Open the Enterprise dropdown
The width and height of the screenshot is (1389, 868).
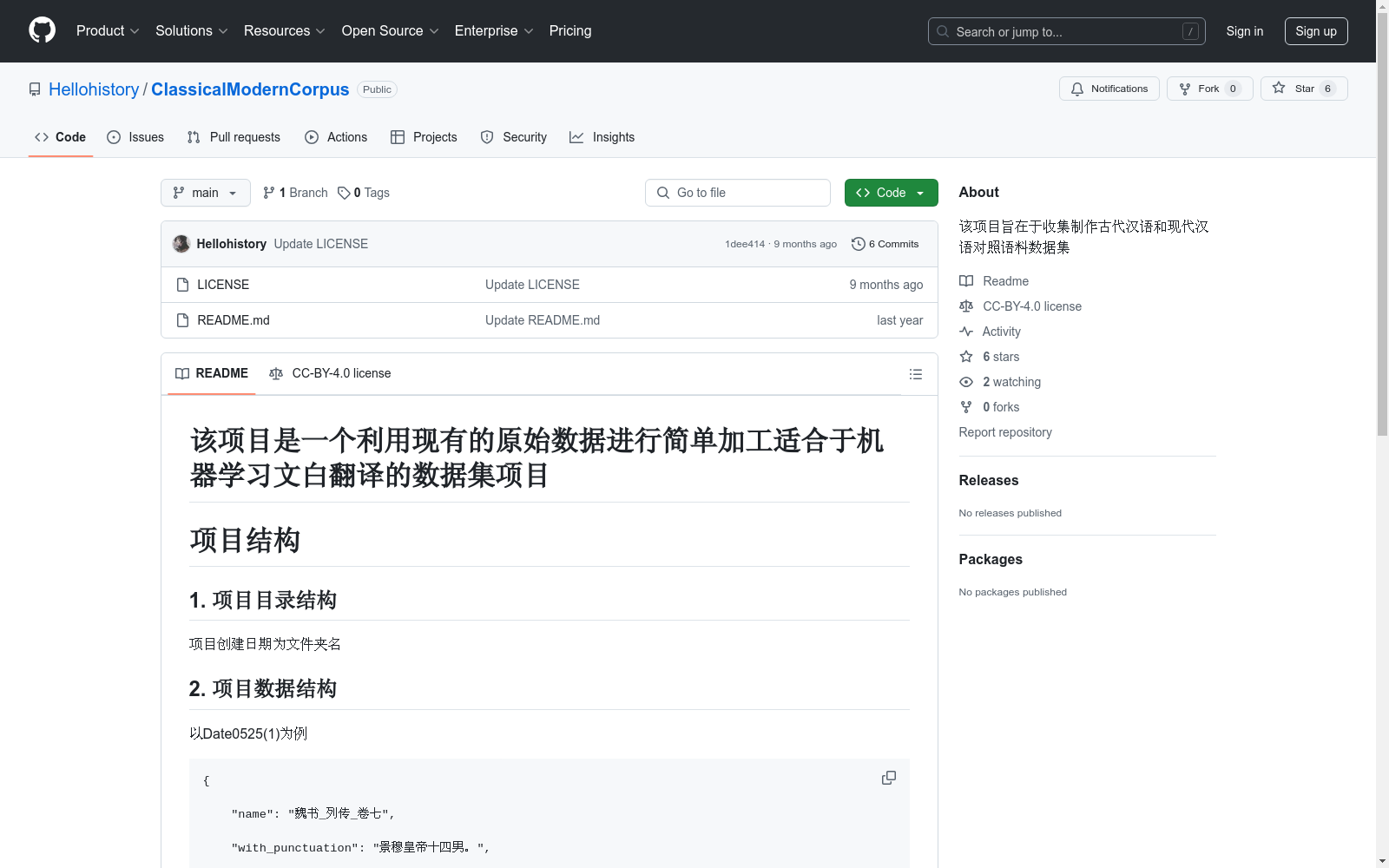tap(494, 30)
